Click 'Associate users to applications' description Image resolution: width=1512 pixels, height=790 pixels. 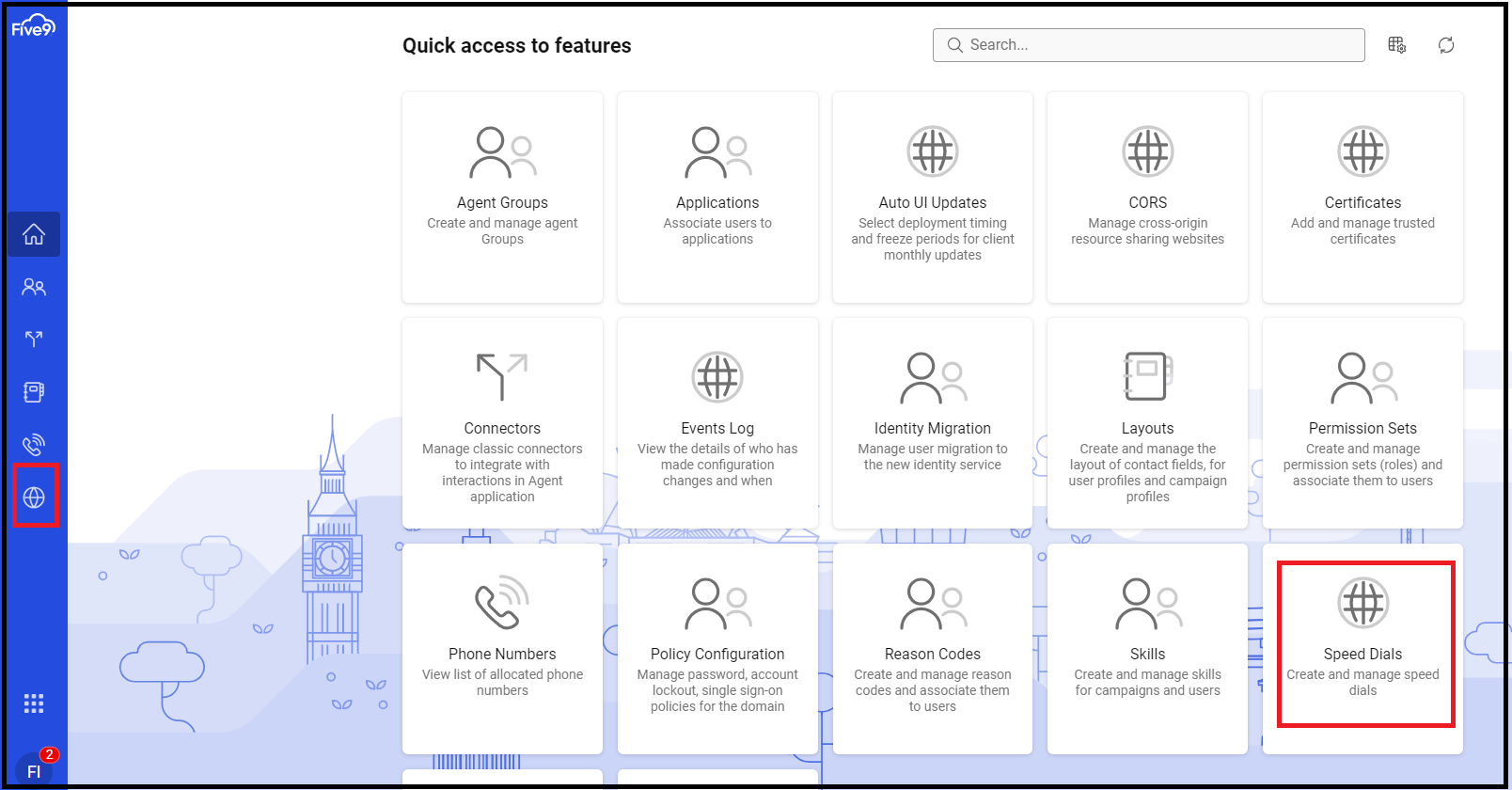[x=717, y=231]
